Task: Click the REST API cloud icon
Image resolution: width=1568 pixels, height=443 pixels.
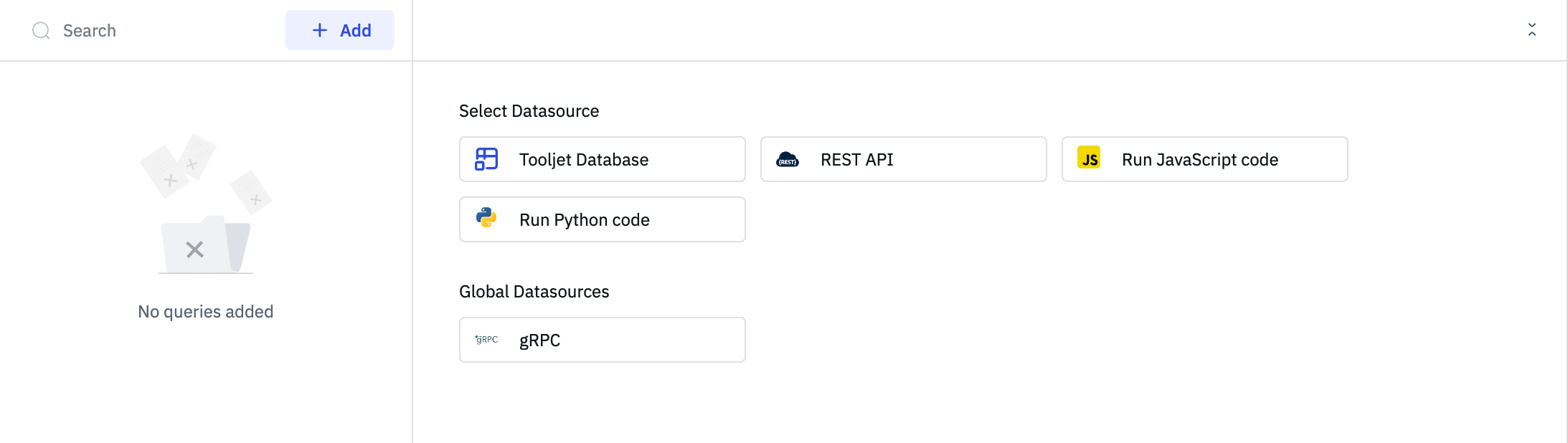Action: [x=788, y=159]
